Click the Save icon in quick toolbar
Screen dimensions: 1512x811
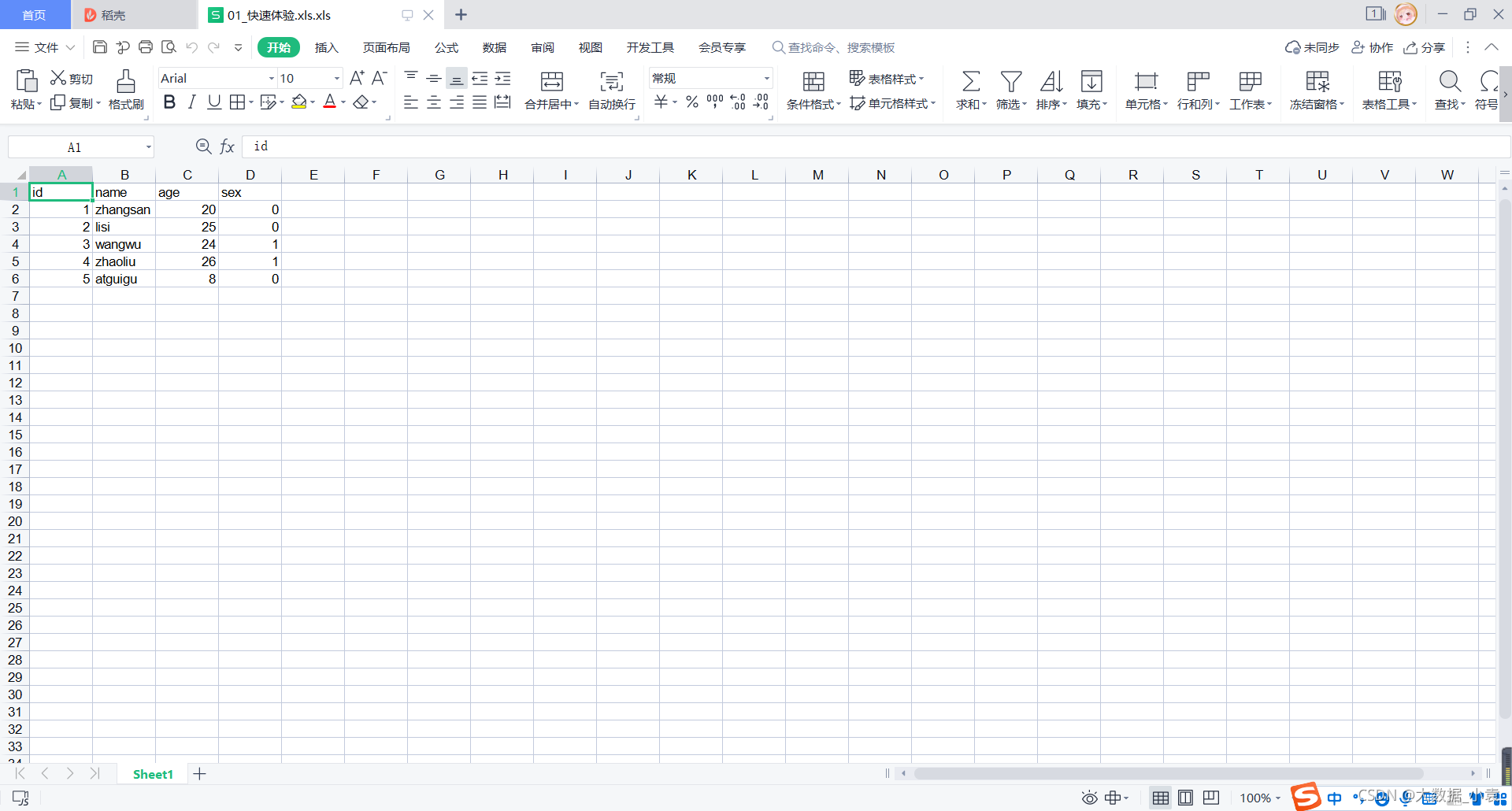point(100,47)
